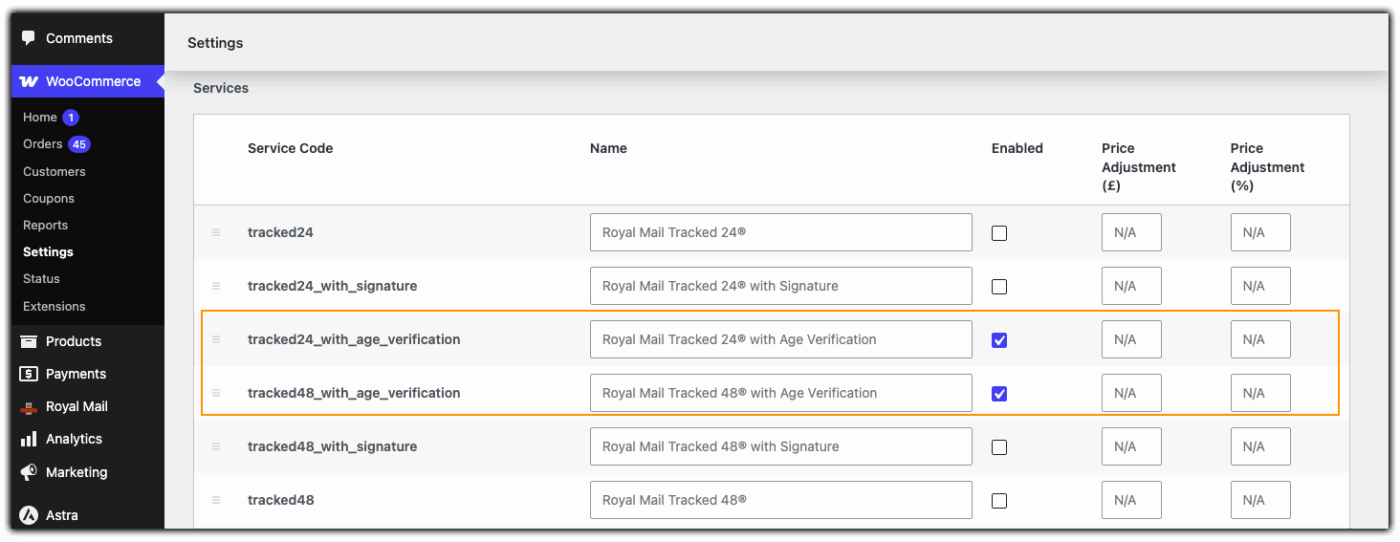Click the Marketing megaphone icon

pos(29,472)
